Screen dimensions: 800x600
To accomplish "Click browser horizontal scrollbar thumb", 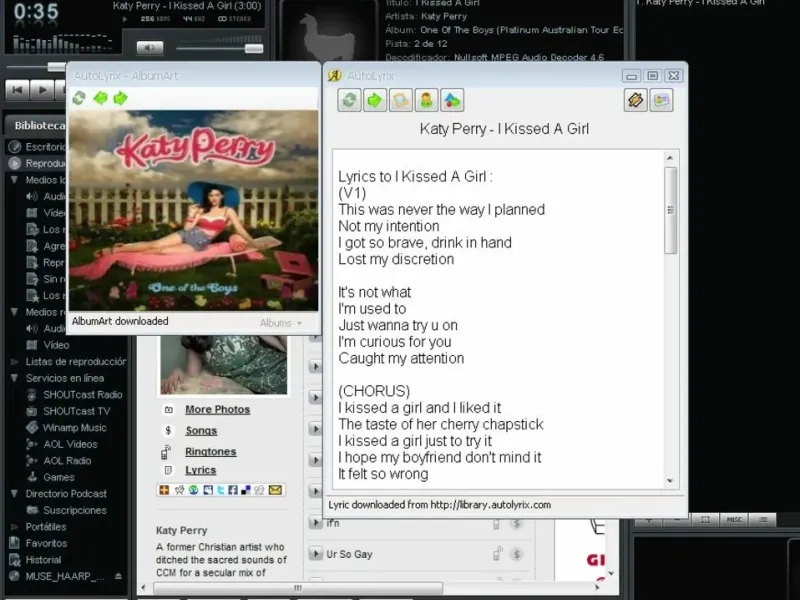I will click(x=297, y=588).
